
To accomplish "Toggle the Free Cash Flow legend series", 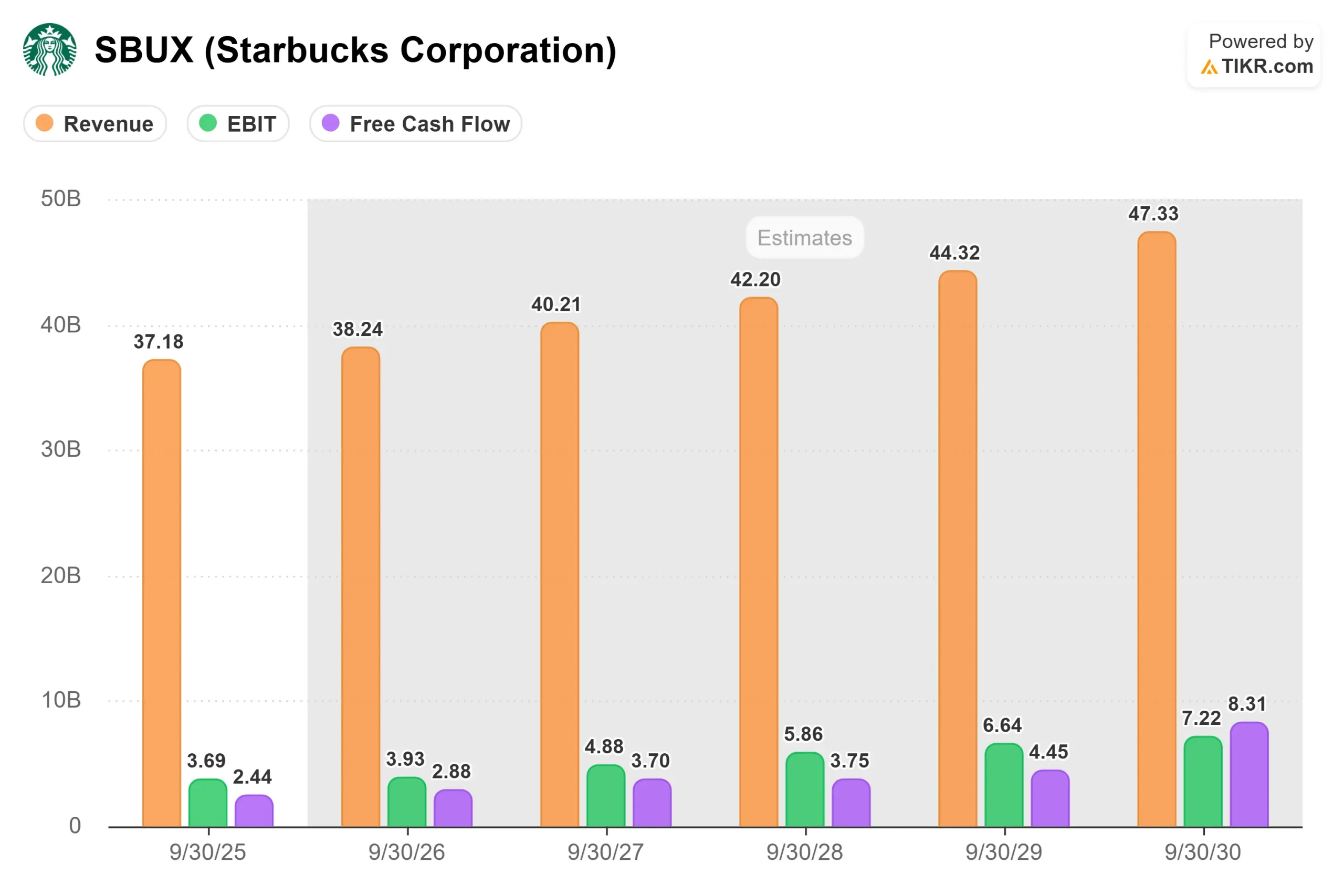I will pyautogui.click(x=415, y=123).
